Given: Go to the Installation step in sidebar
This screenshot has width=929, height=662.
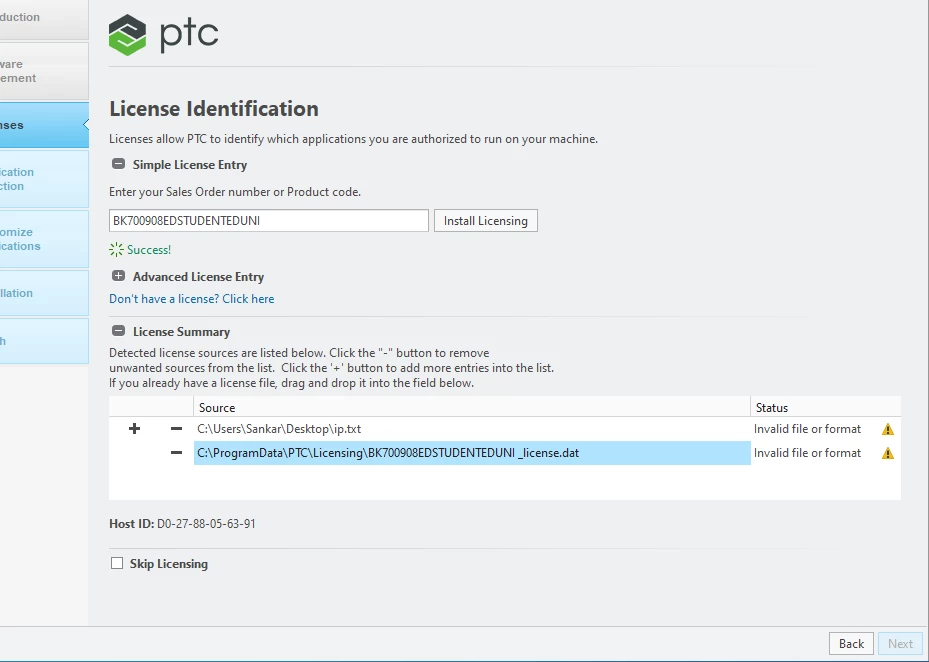Looking at the screenshot, I should 44,293.
